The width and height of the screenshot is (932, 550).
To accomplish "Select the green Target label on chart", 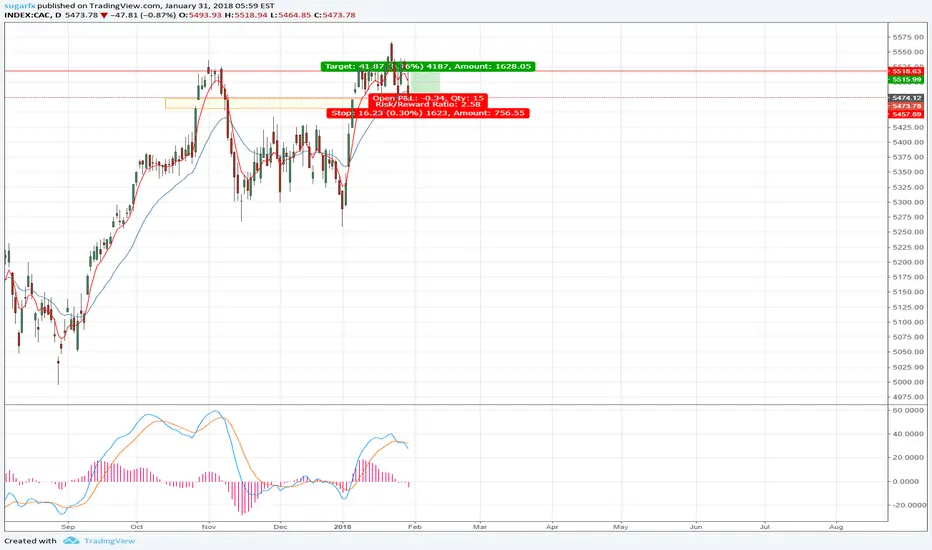I will tap(428, 66).
